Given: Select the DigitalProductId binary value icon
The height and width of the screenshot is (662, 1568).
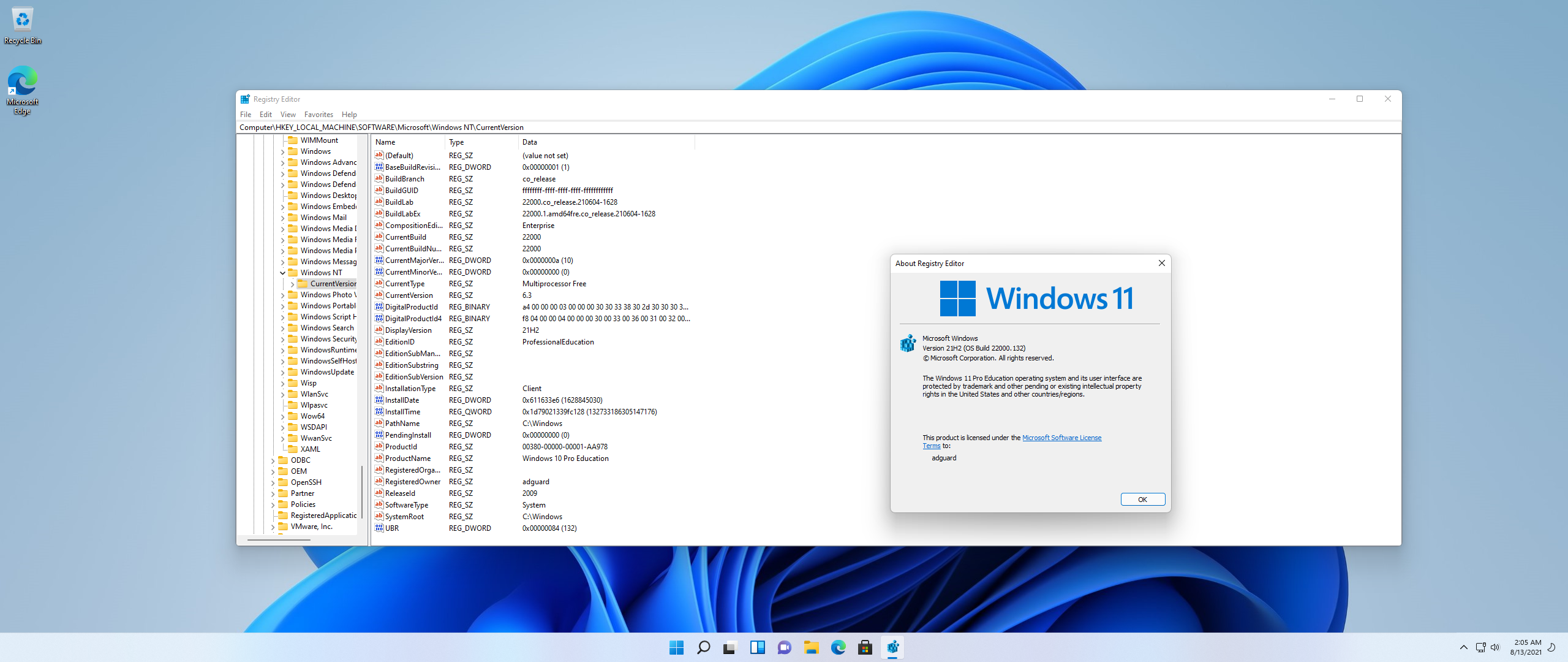Looking at the screenshot, I should point(379,306).
